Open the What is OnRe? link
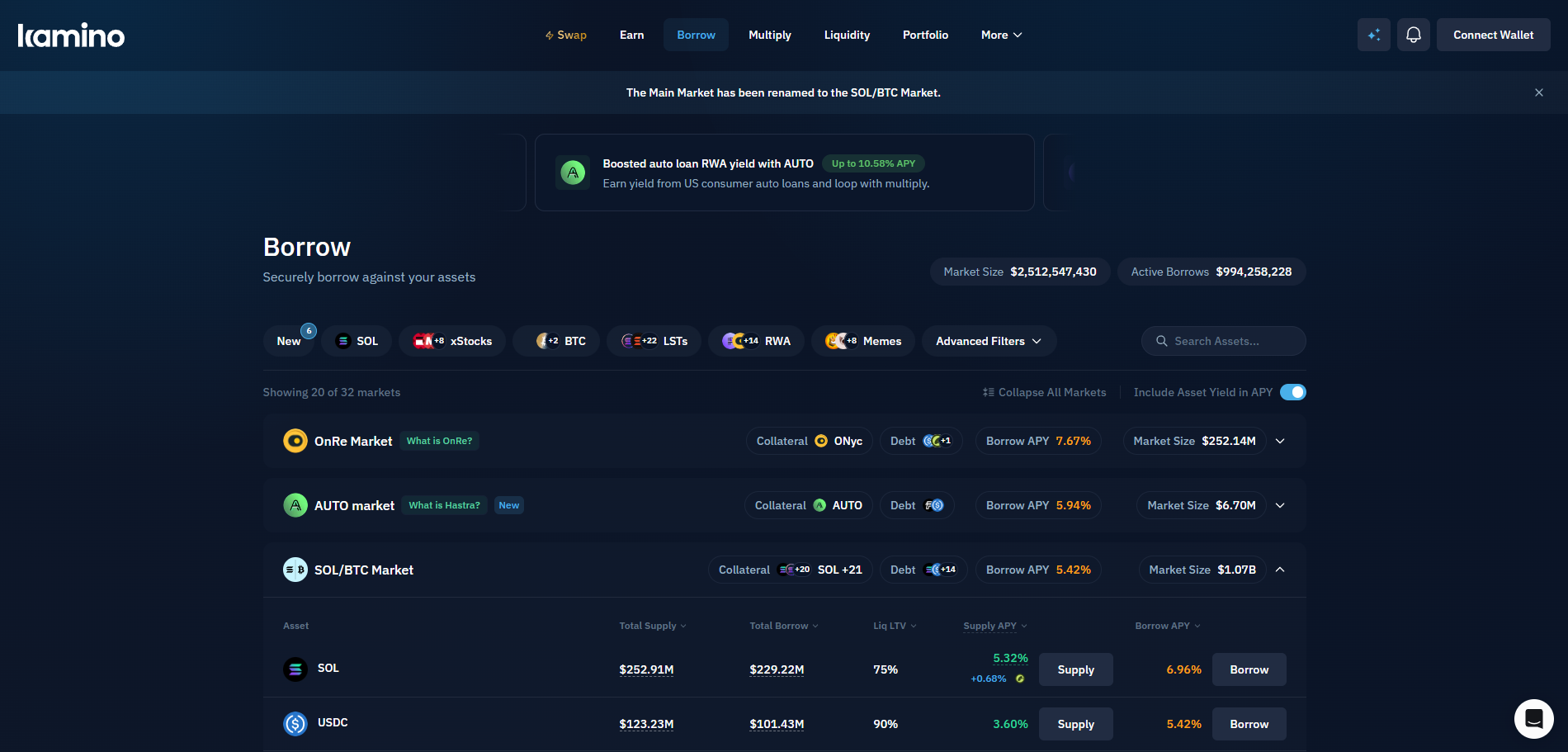Screen dimensions: 1568x752 (x=439, y=441)
